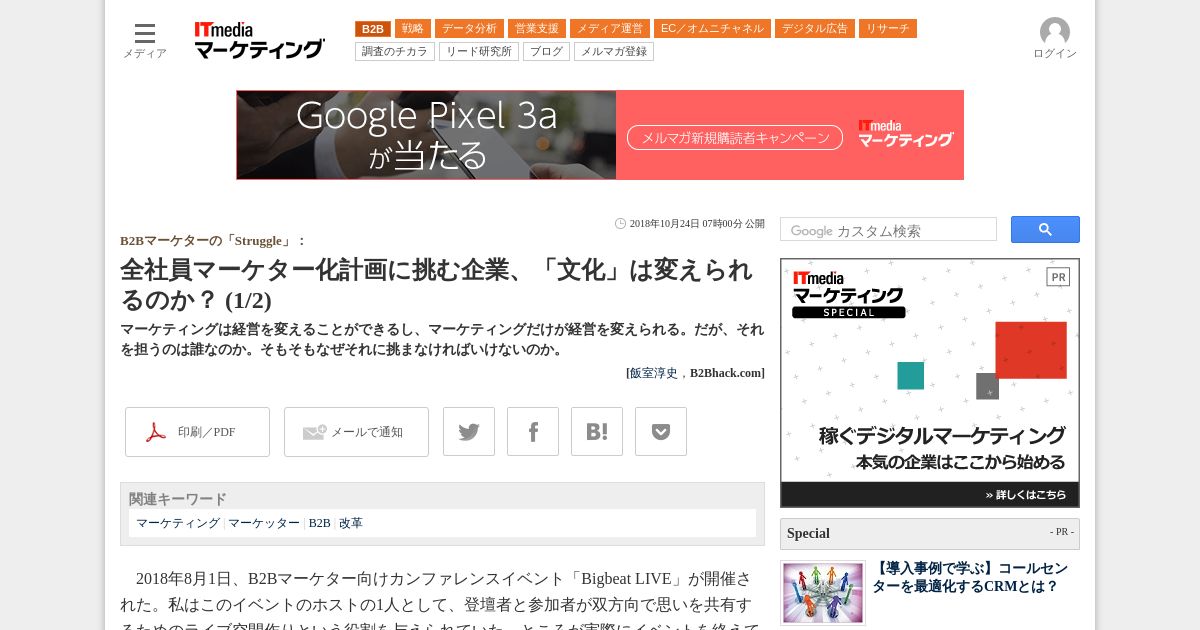This screenshot has width=1200, height=630.
Task: Open the マーケティング keyword link
Action: pyautogui.click(x=178, y=523)
